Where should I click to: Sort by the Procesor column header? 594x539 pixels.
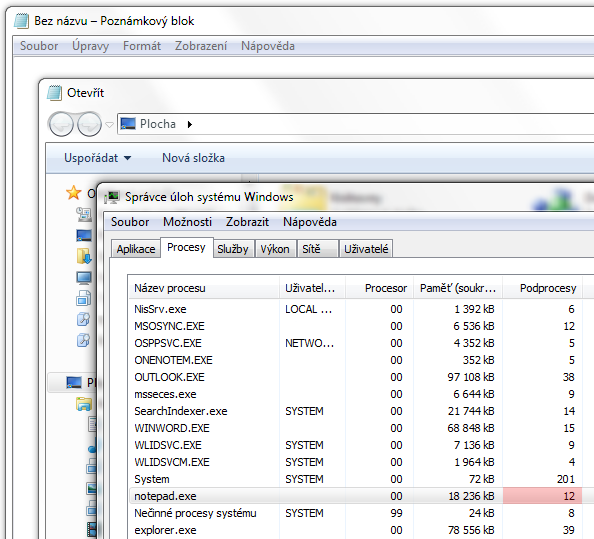tap(379, 288)
